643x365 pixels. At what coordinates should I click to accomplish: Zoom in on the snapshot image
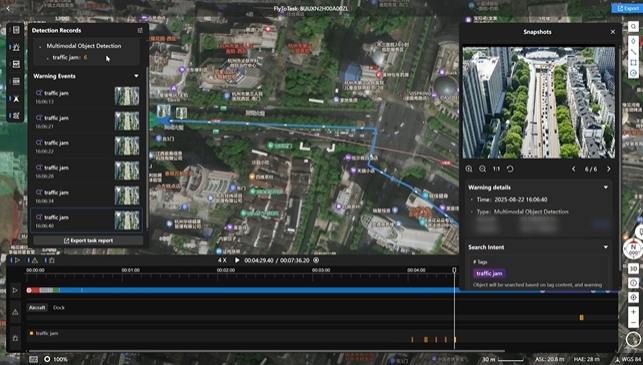(469, 169)
